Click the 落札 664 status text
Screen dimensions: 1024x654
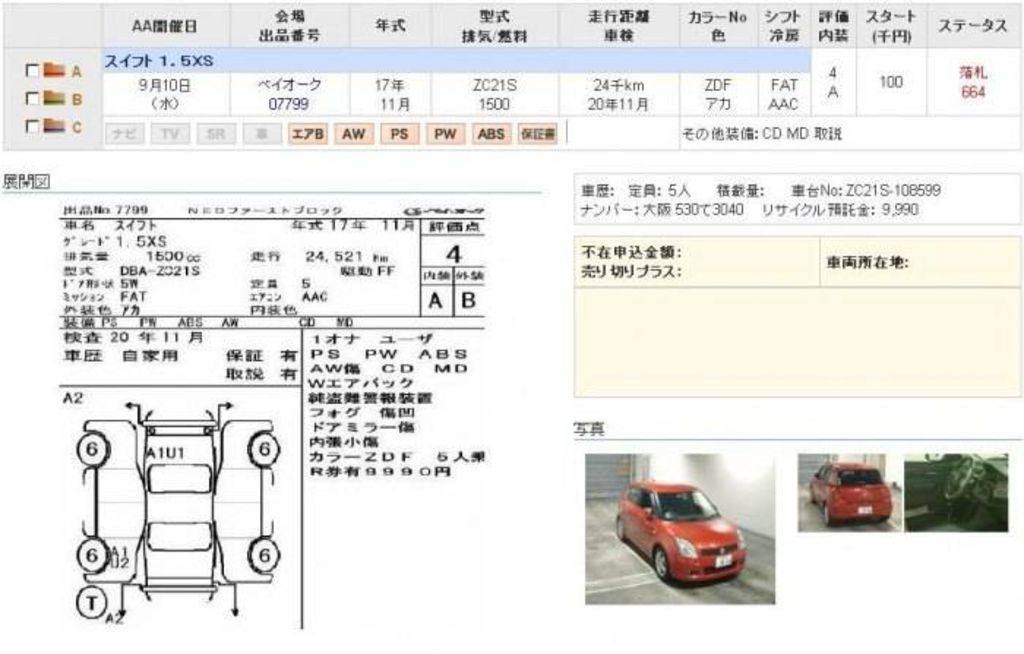[x=972, y=82]
